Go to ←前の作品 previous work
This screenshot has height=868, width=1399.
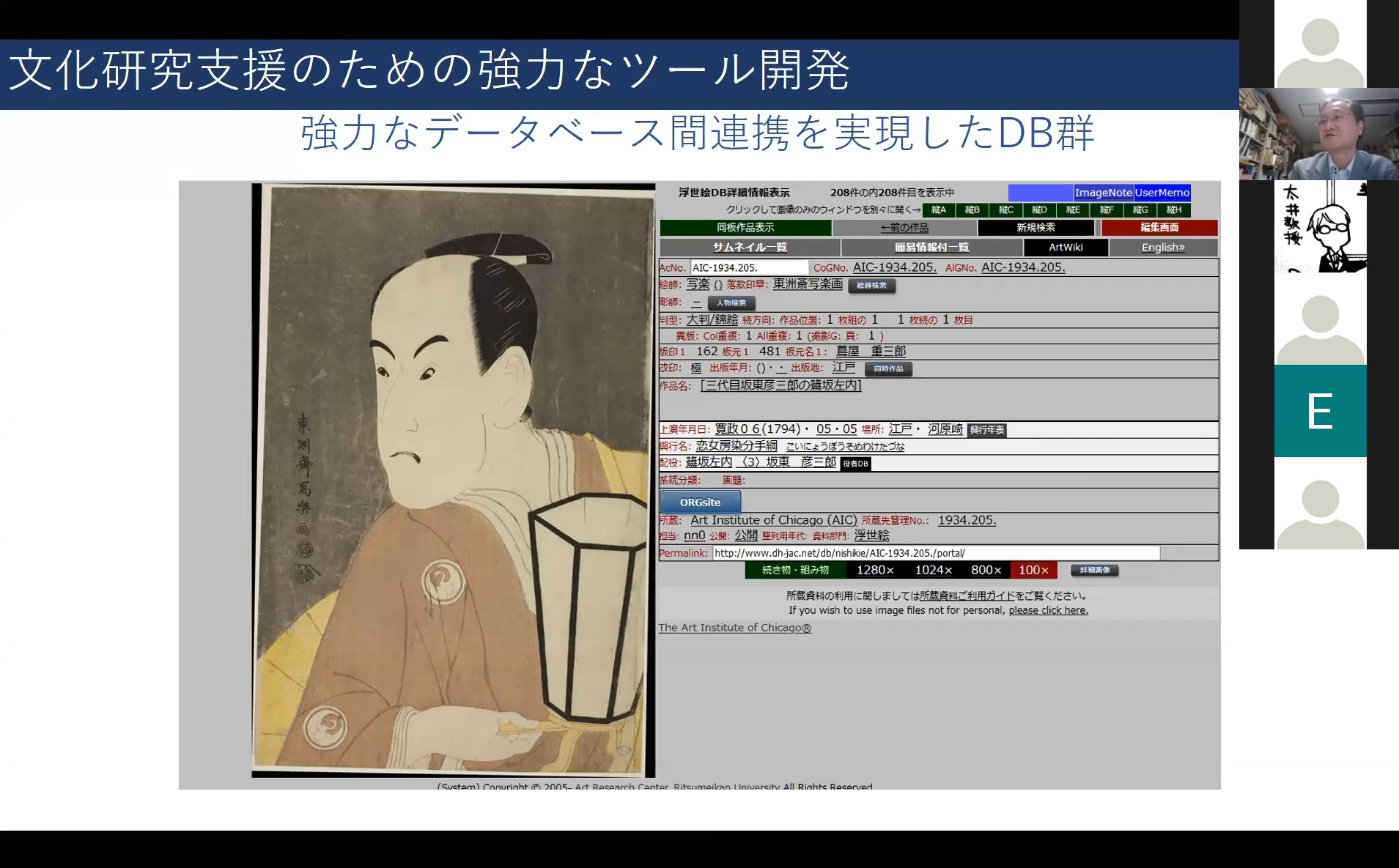click(904, 228)
